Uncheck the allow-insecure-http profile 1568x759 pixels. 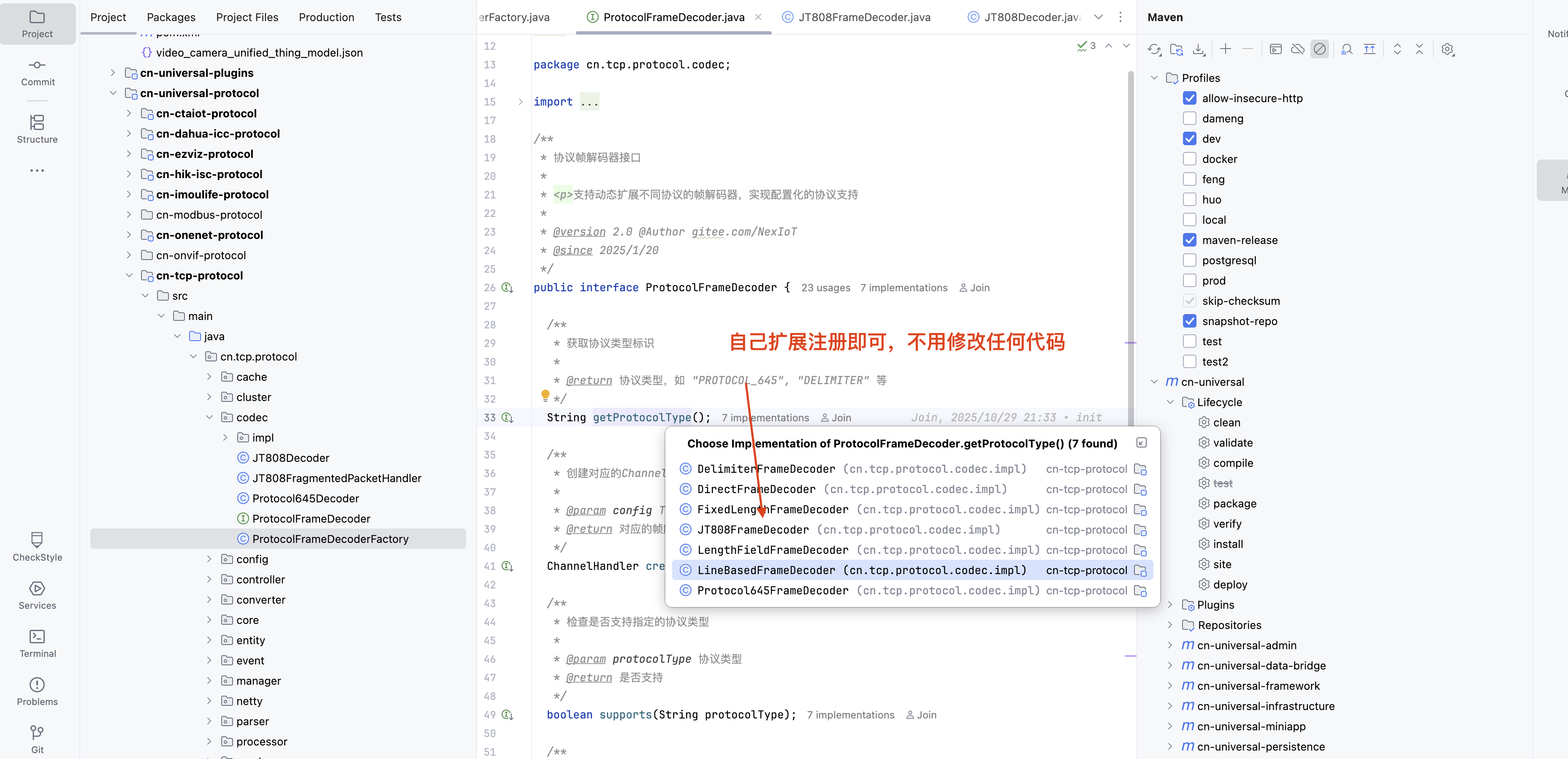pos(1189,98)
